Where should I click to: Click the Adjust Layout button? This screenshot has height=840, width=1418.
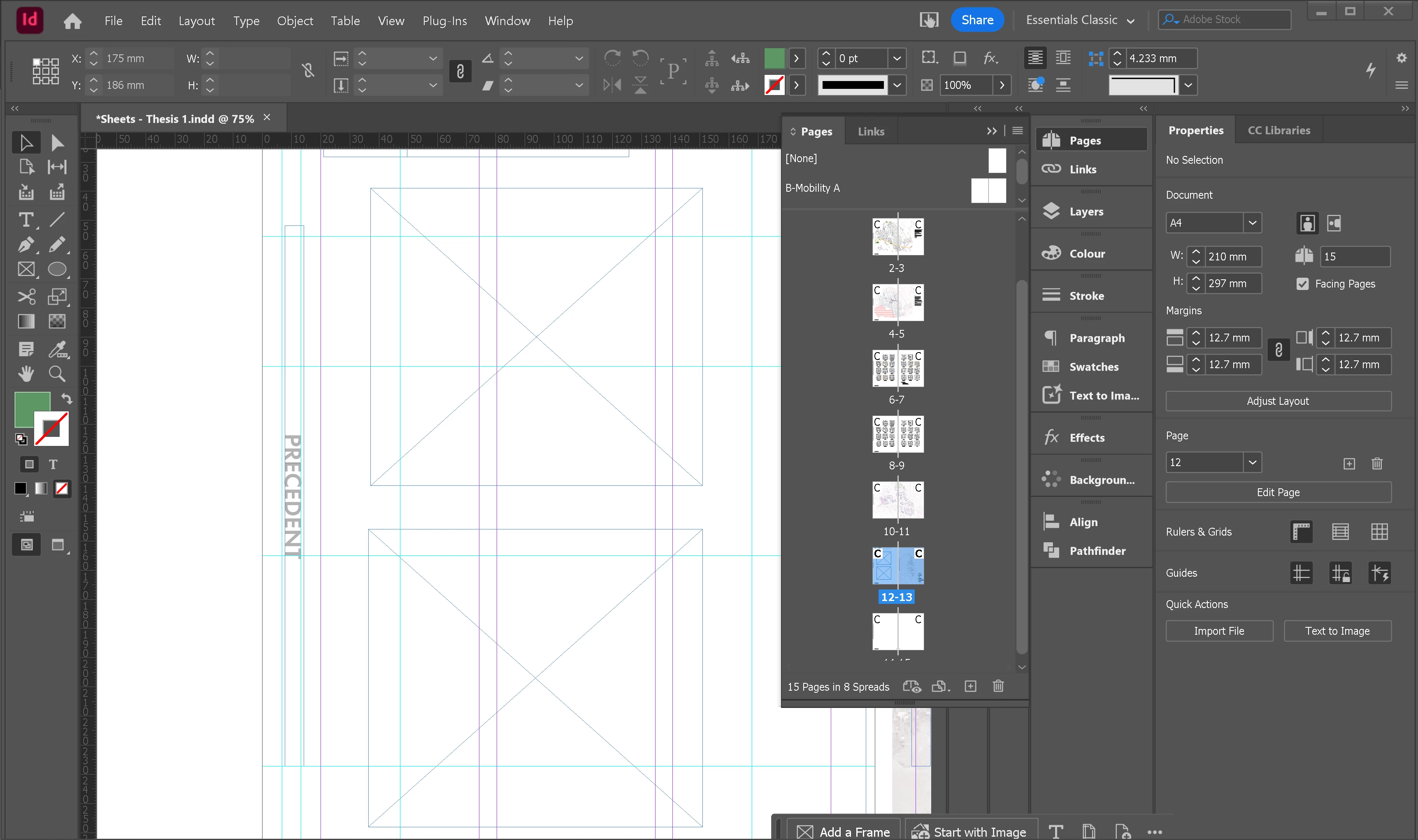coord(1278,401)
